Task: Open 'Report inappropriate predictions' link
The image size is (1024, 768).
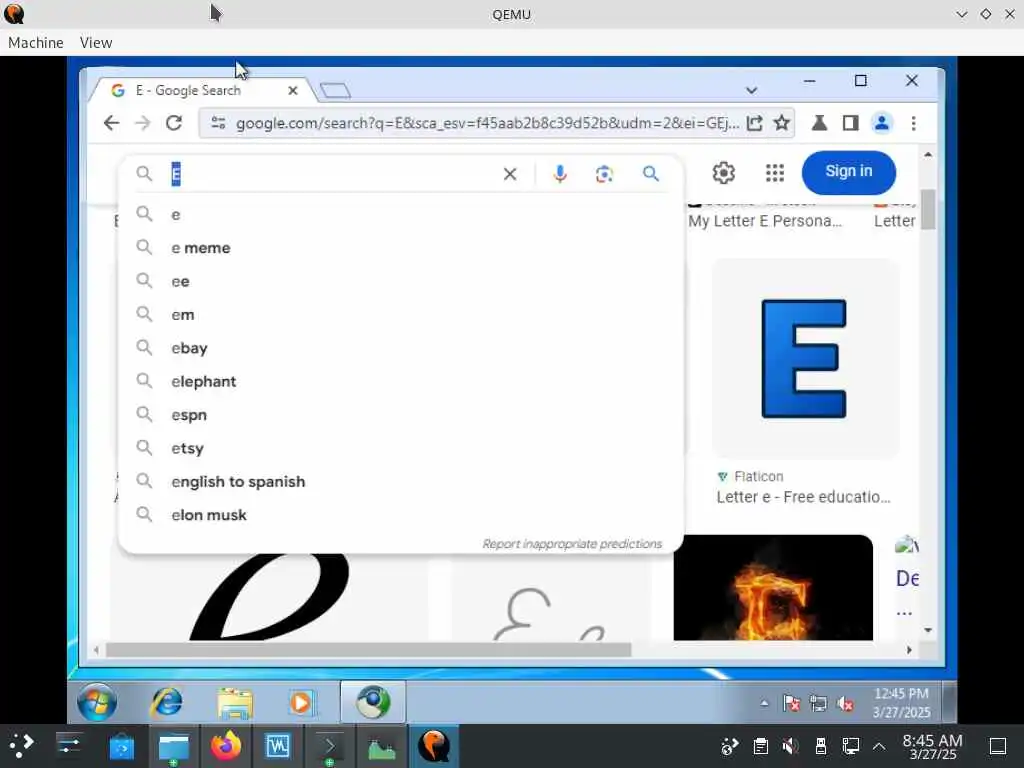Action: [x=571, y=543]
